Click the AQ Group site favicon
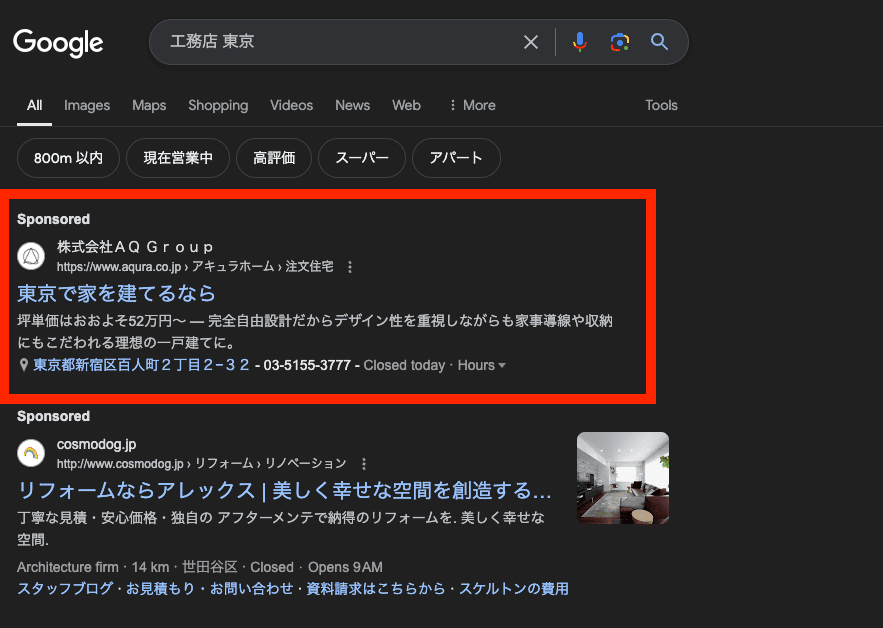 32,257
